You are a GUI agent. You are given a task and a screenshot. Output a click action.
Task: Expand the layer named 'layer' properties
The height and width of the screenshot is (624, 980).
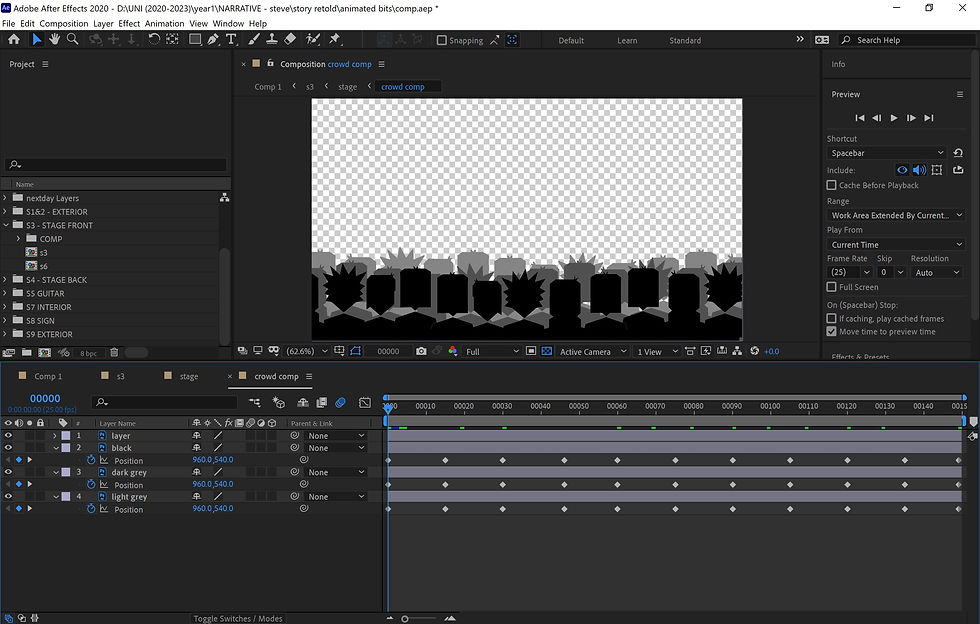55,436
